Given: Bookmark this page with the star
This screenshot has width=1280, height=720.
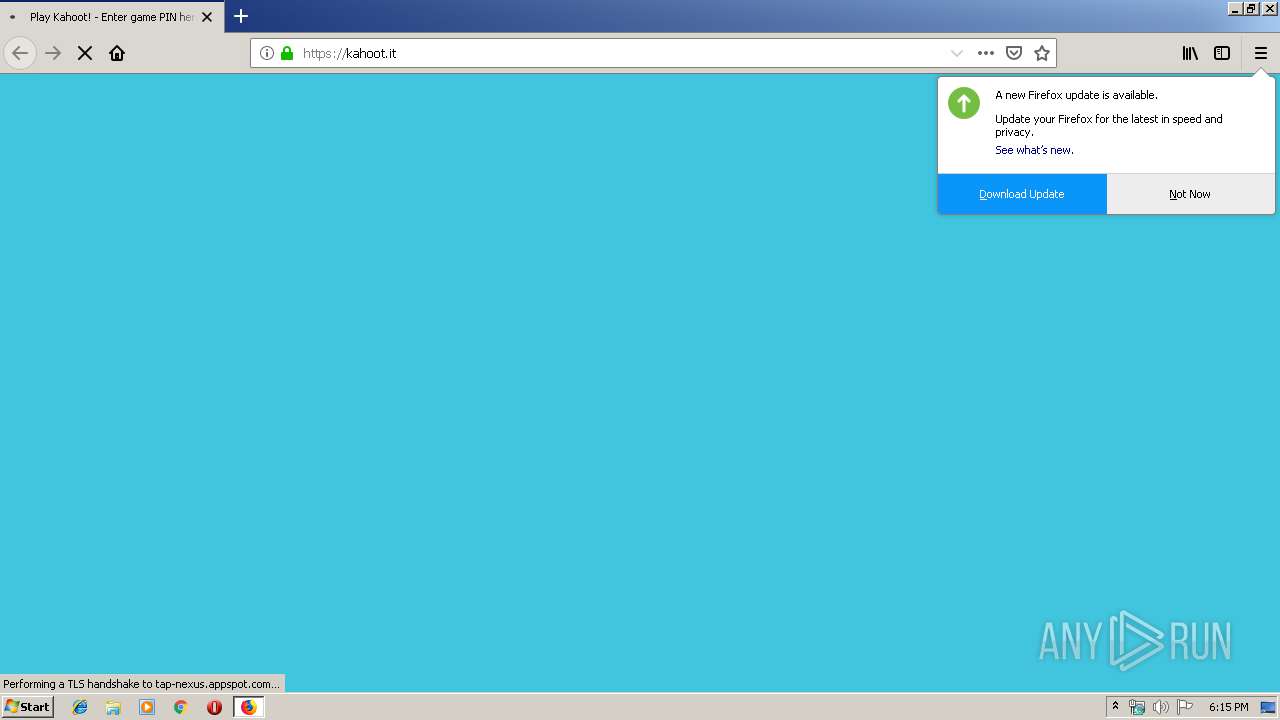Looking at the screenshot, I should (x=1042, y=53).
